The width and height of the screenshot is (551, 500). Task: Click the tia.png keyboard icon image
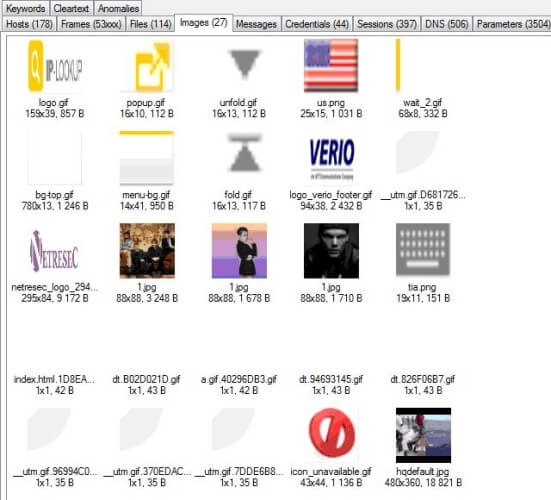423,249
